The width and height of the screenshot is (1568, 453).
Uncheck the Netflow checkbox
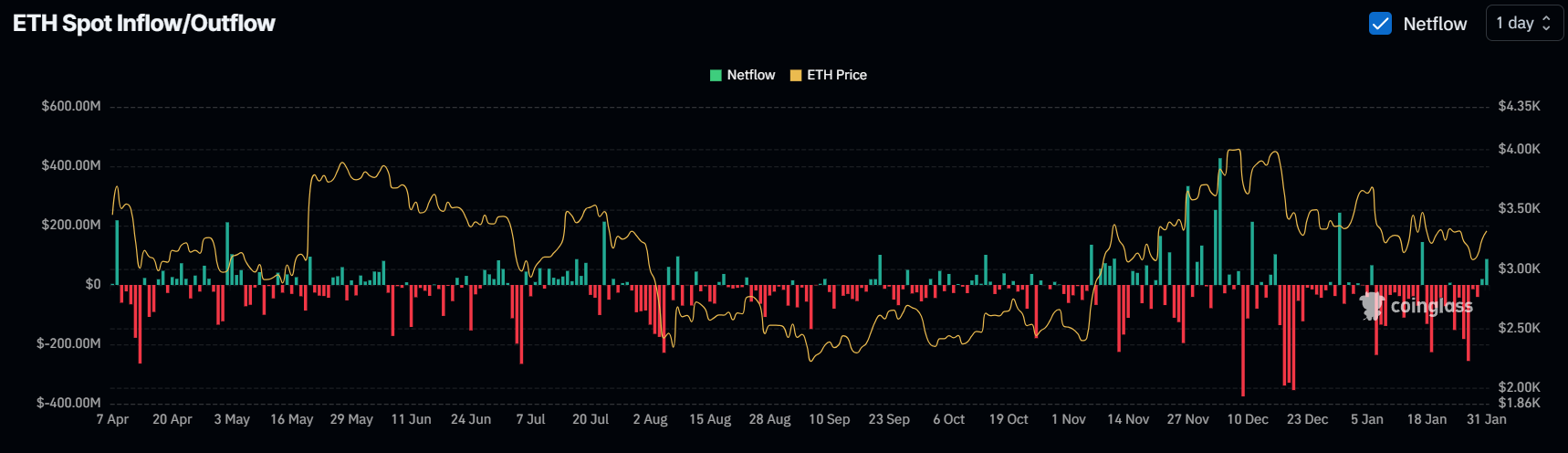1380,24
